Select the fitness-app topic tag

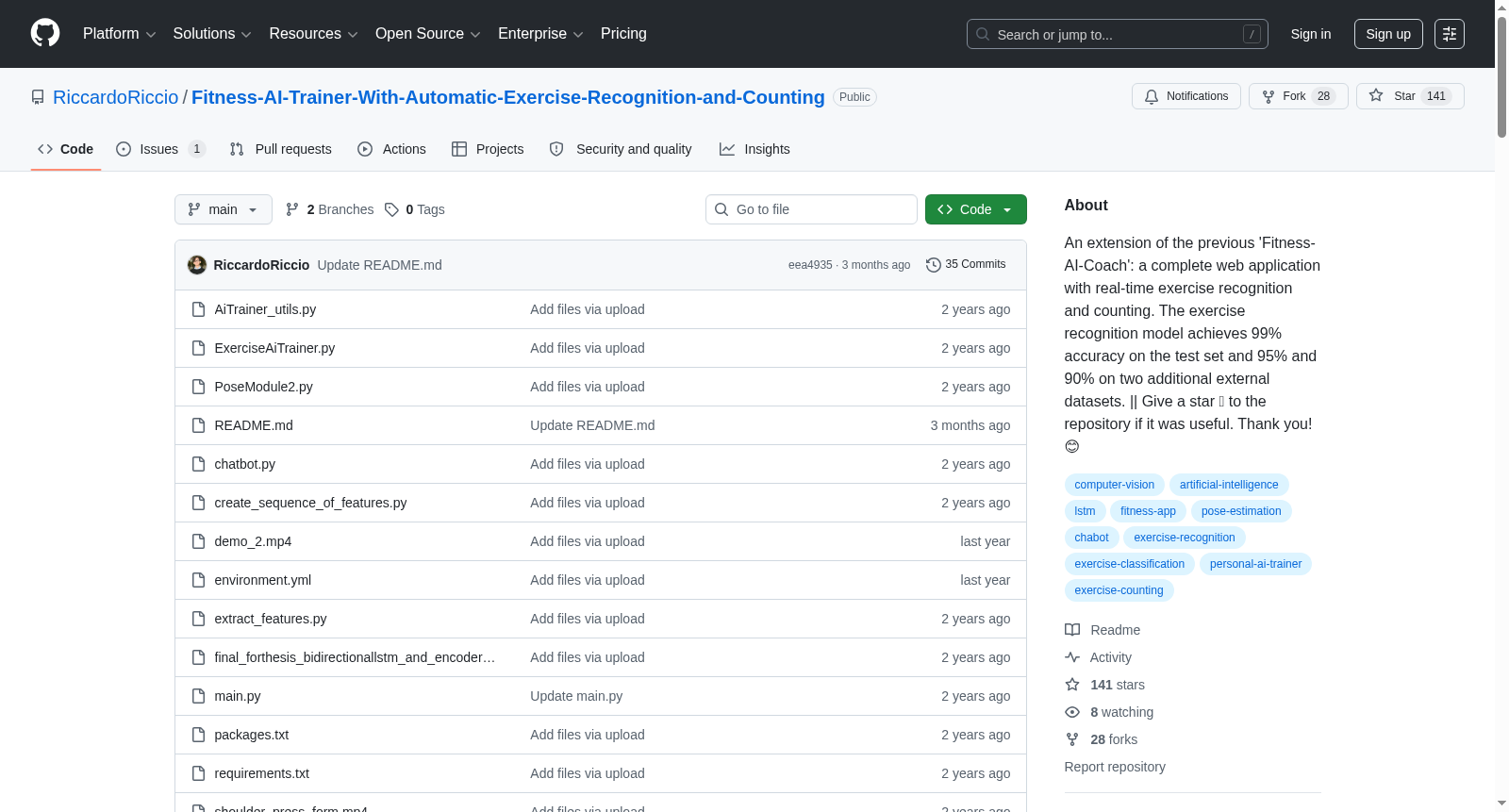(x=1149, y=511)
